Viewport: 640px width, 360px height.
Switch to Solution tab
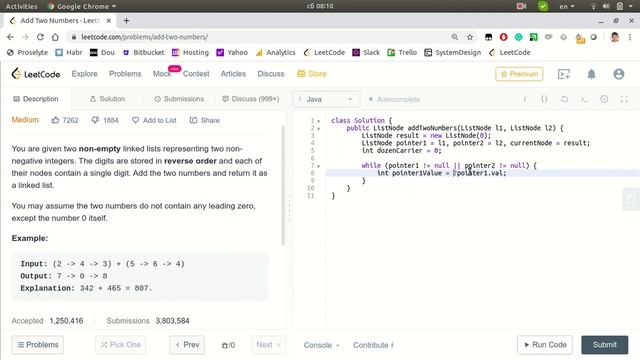tap(107, 99)
